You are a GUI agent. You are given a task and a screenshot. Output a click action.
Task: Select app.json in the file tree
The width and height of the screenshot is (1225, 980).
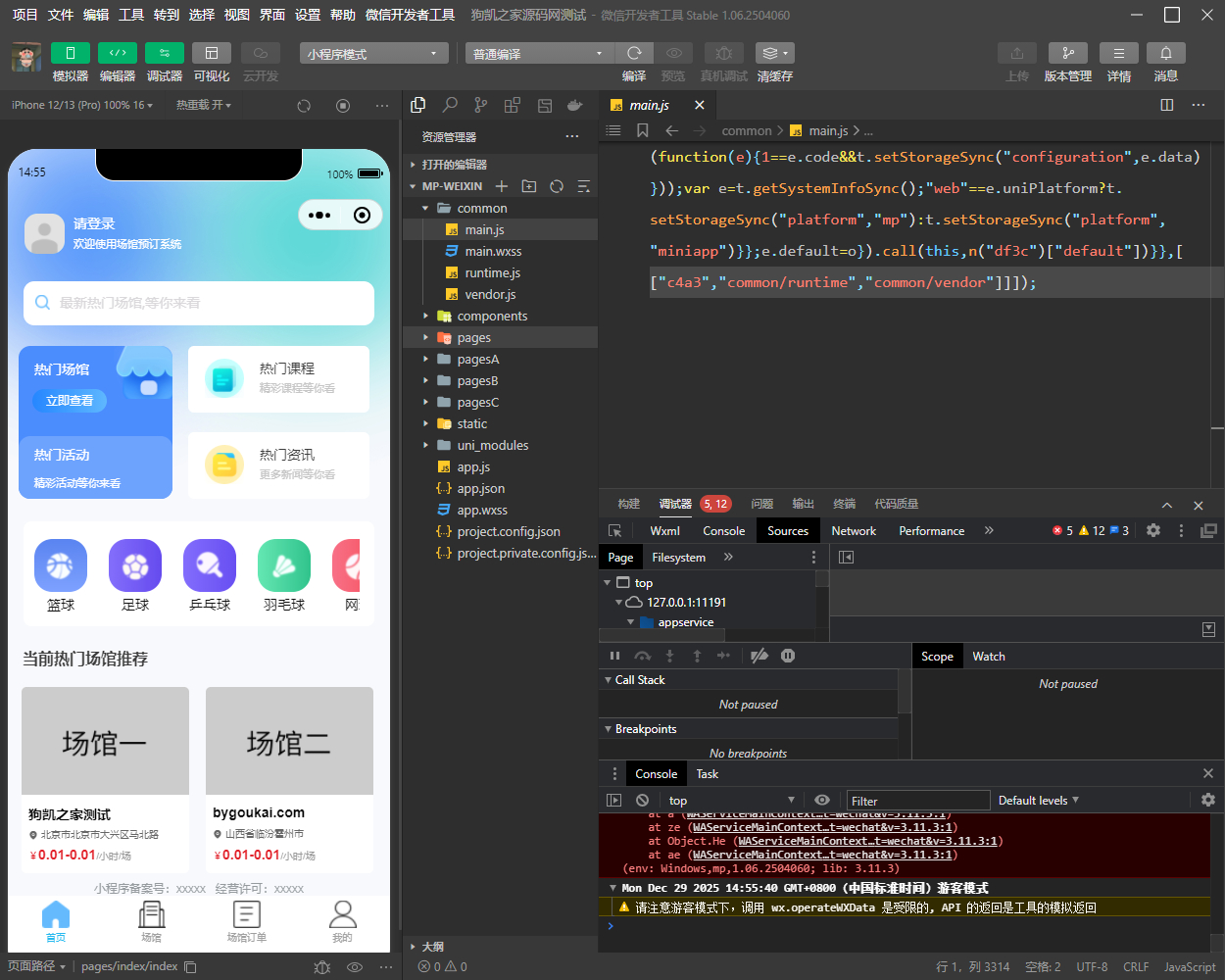pos(480,488)
